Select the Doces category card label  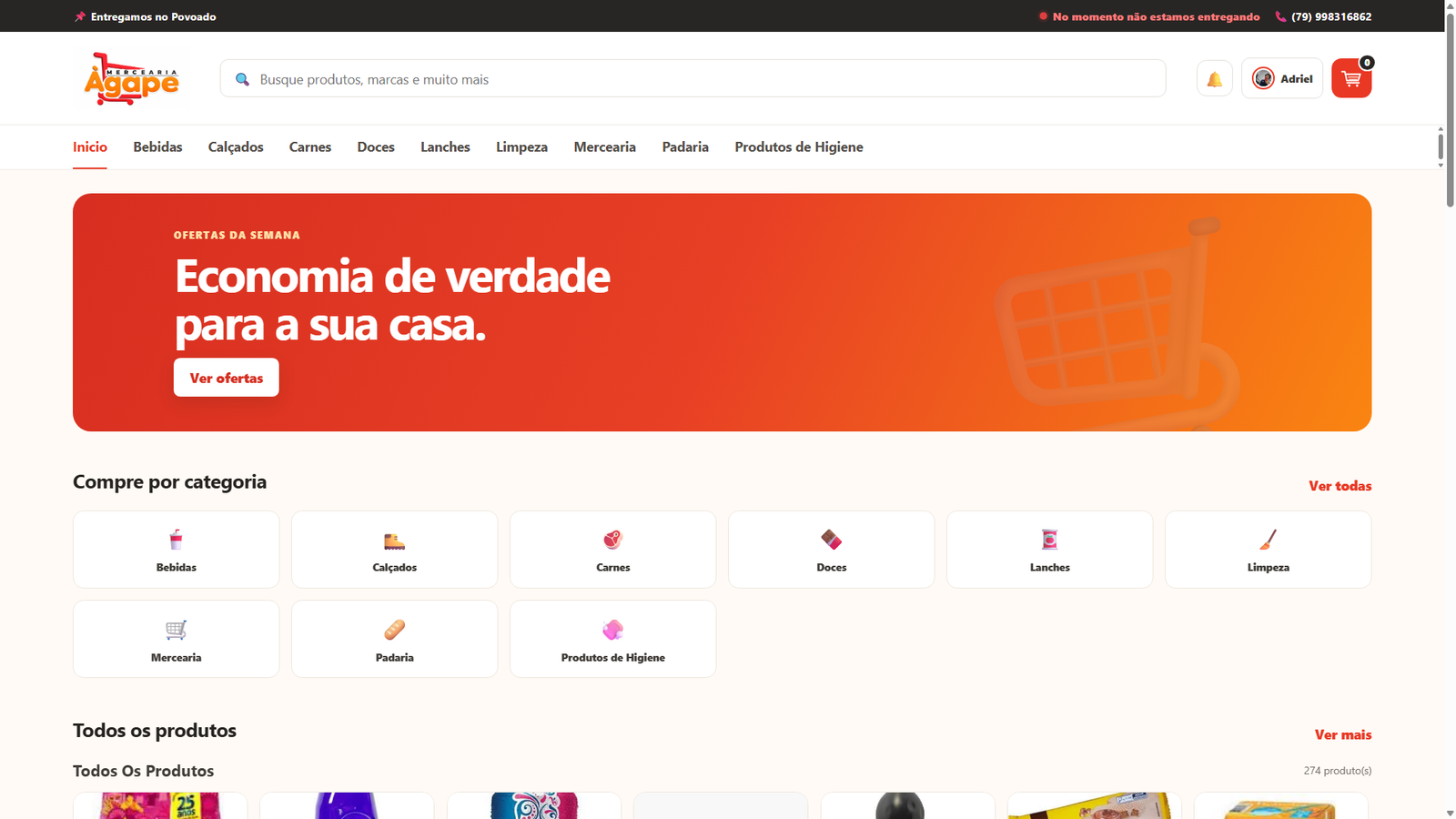click(x=831, y=567)
